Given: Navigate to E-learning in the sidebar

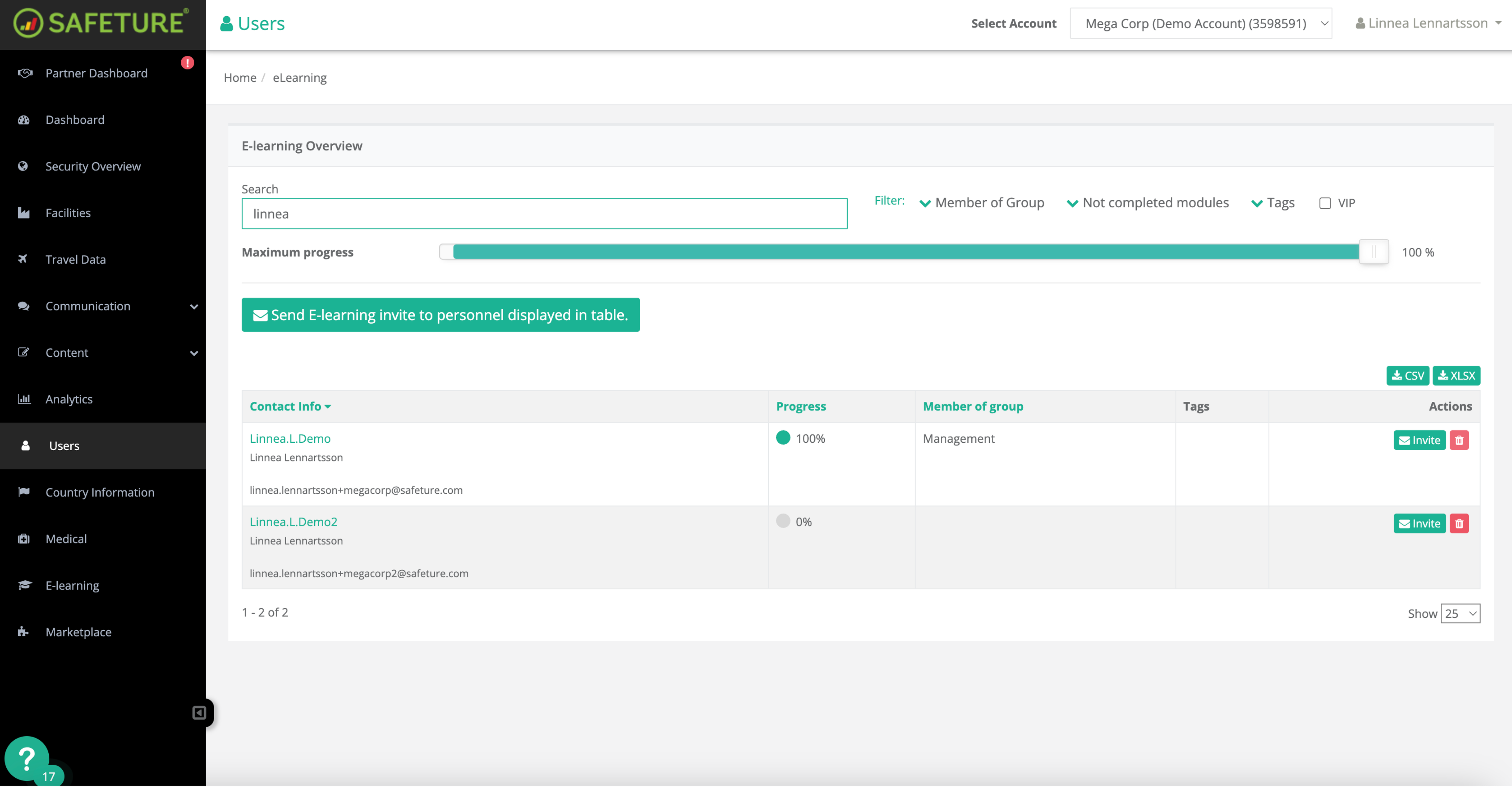Looking at the screenshot, I should (73, 585).
